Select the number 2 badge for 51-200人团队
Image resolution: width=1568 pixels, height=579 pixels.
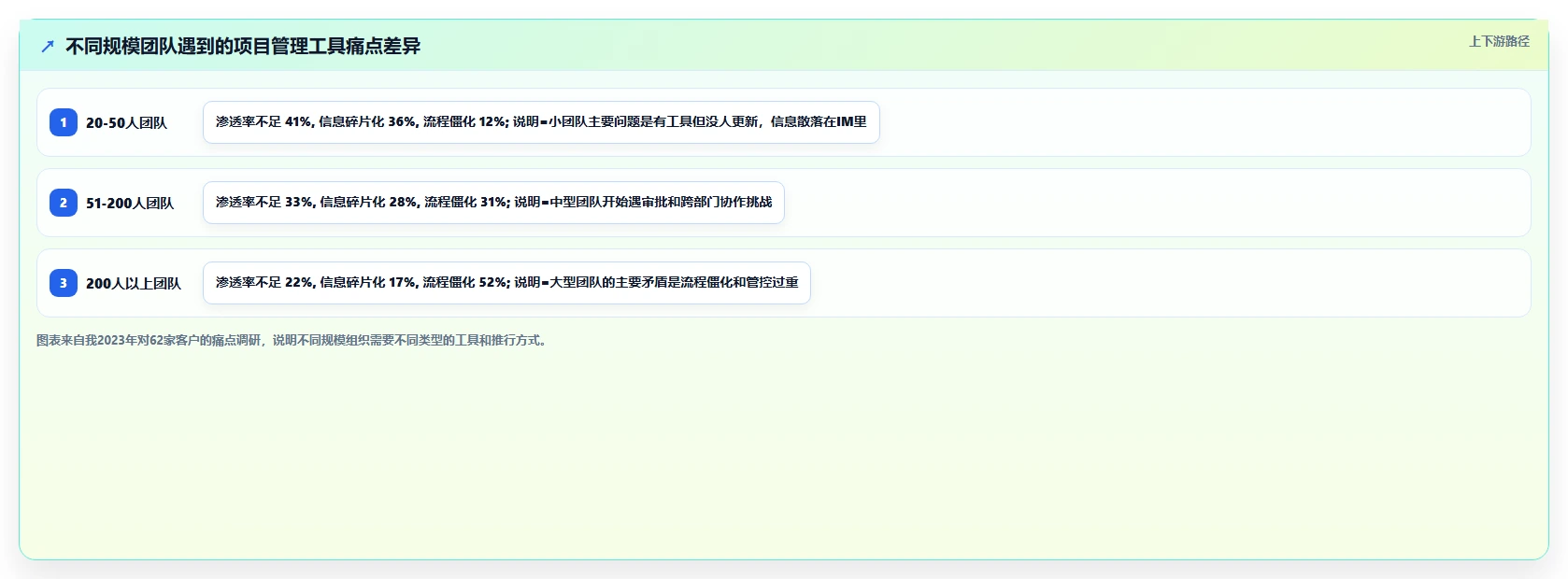(x=64, y=203)
